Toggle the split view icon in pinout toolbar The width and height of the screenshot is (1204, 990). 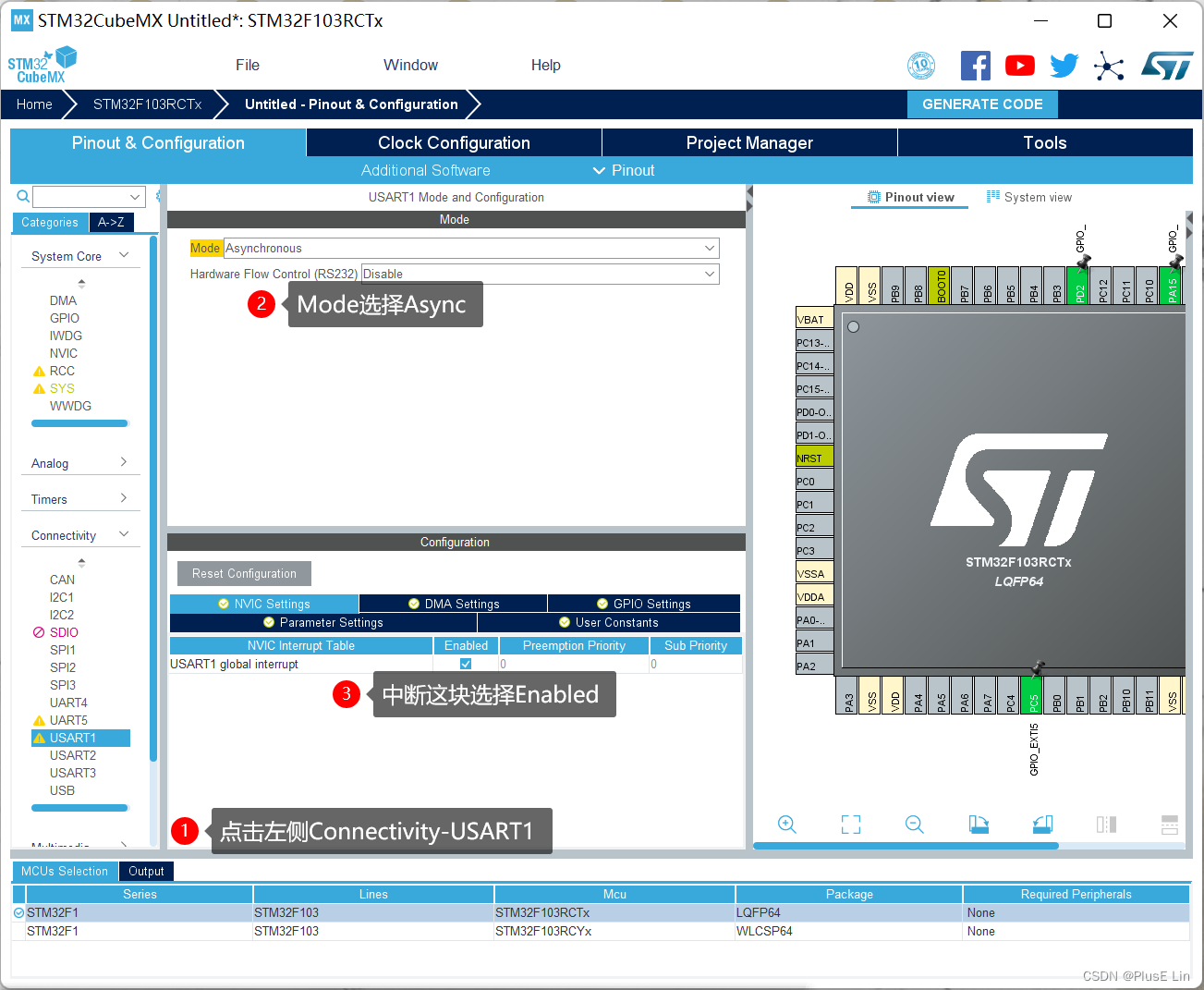point(1106,825)
